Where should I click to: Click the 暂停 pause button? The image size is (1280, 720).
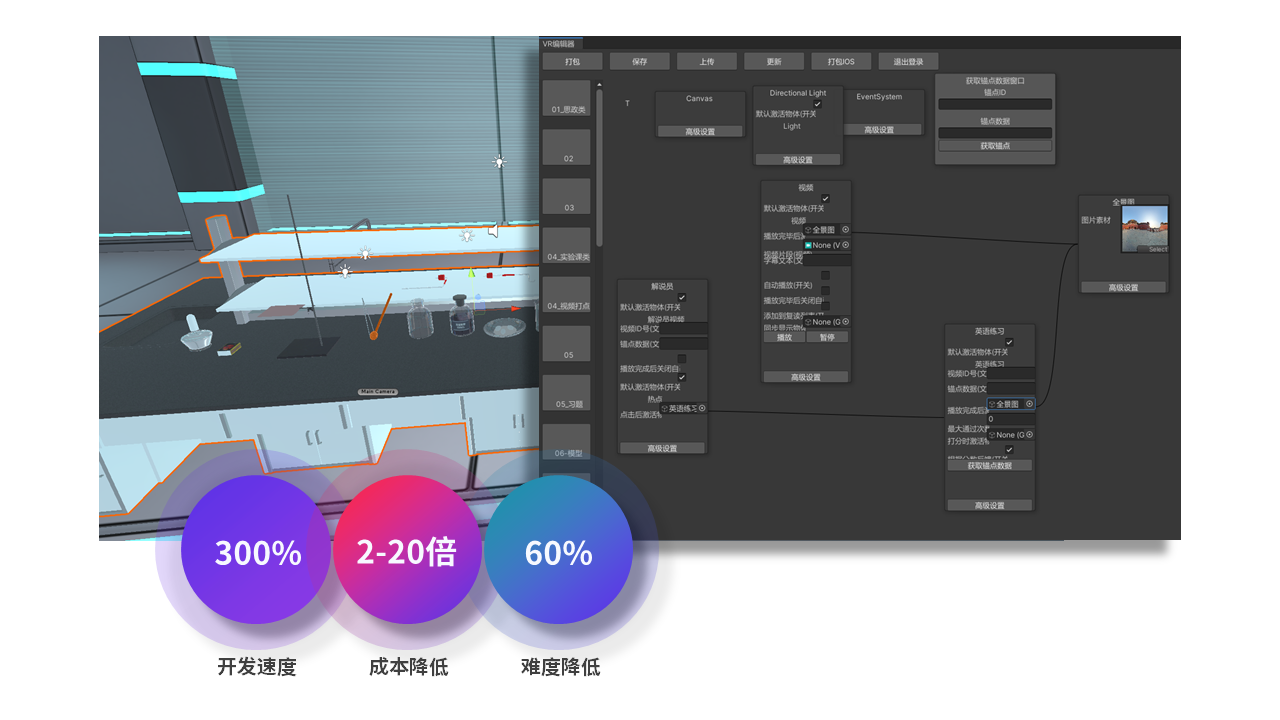pos(827,337)
